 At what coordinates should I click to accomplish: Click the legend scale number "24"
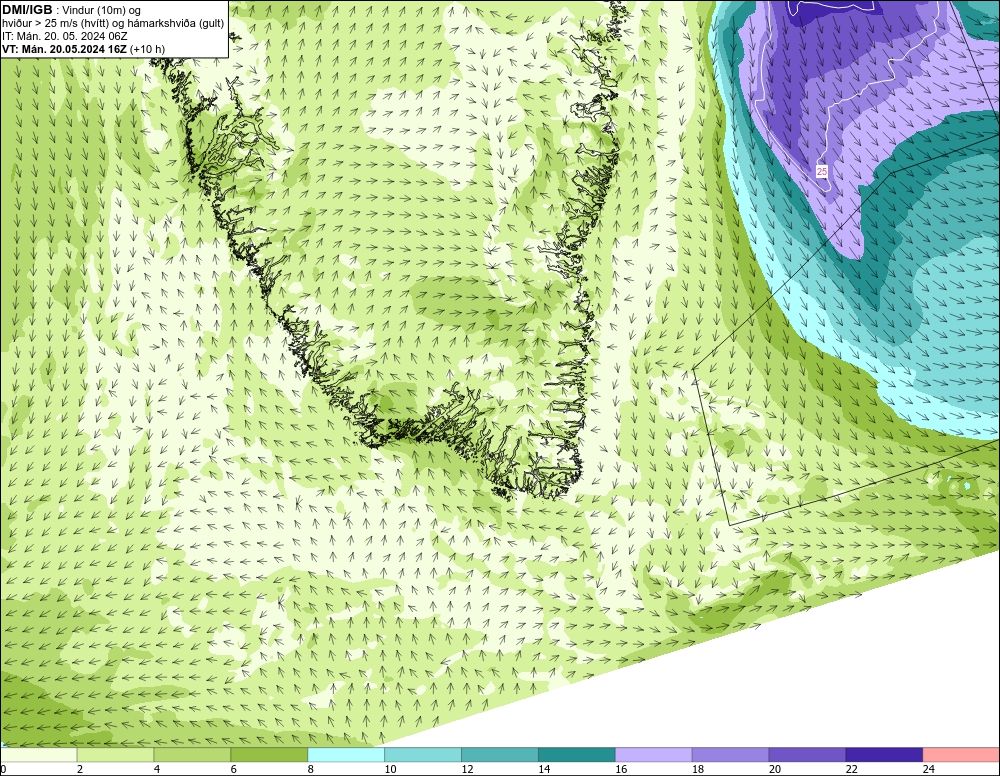928,769
